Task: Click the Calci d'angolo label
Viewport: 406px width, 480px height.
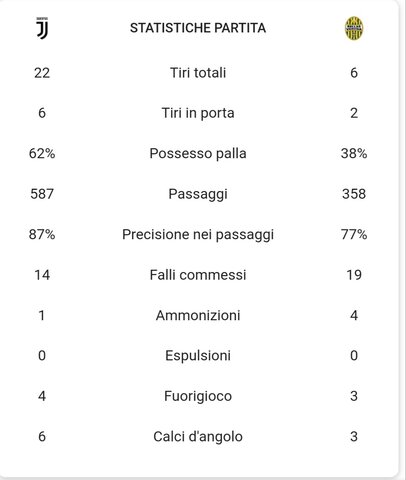Action: [x=198, y=437]
